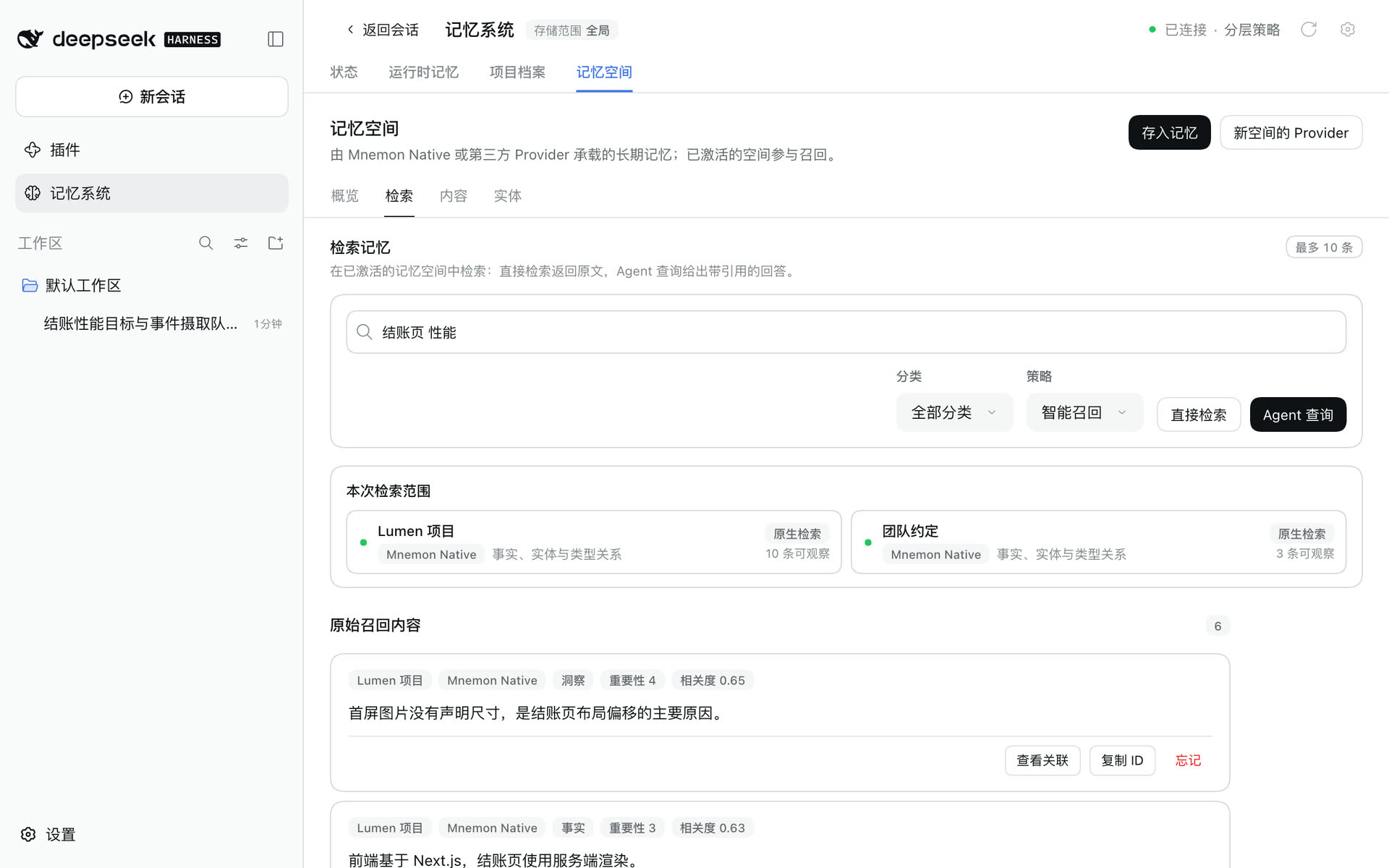Select the 检索 sub-tab

coord(399,196)
